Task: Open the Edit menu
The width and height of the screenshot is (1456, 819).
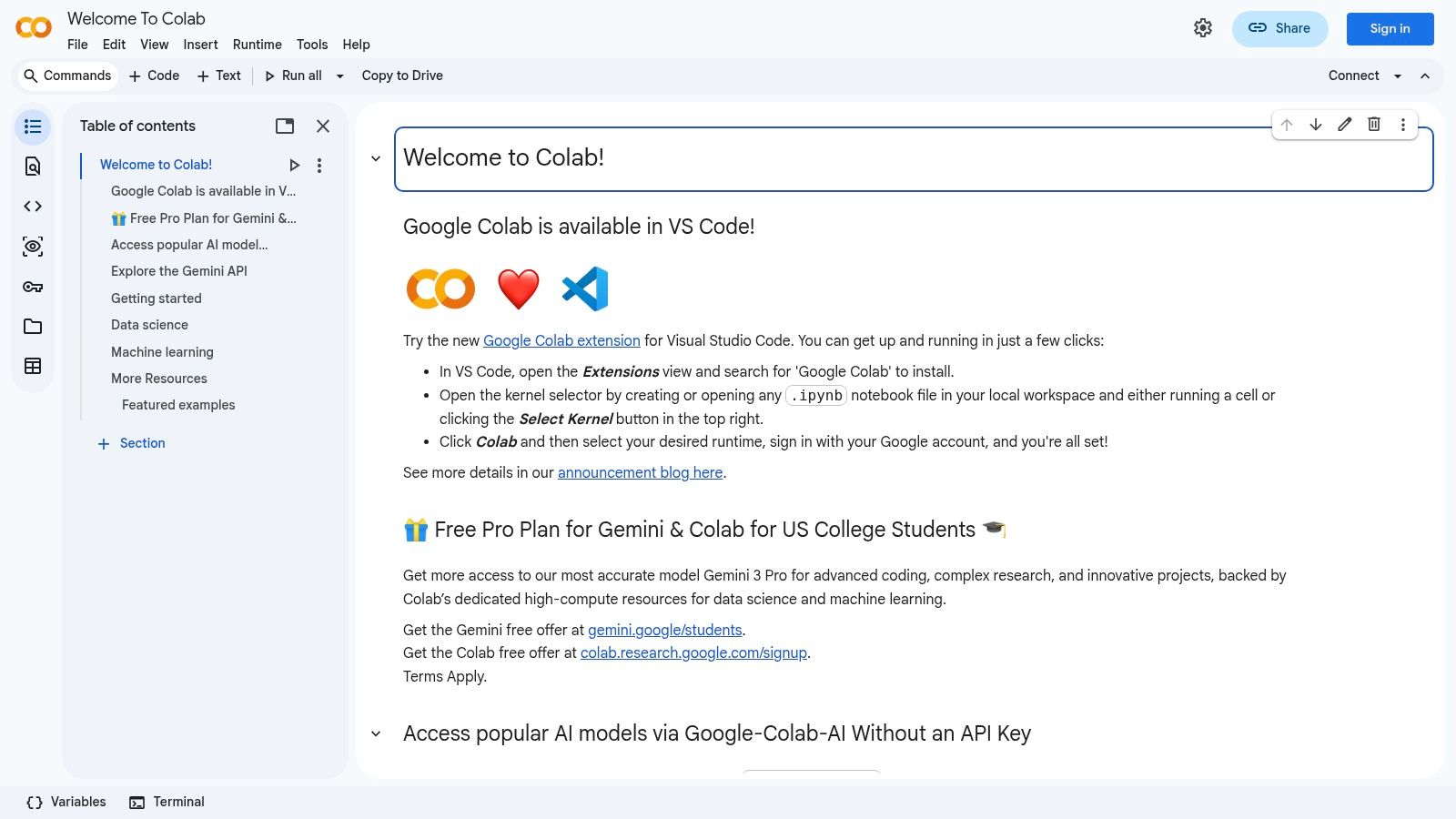Action: click(114, 45)
